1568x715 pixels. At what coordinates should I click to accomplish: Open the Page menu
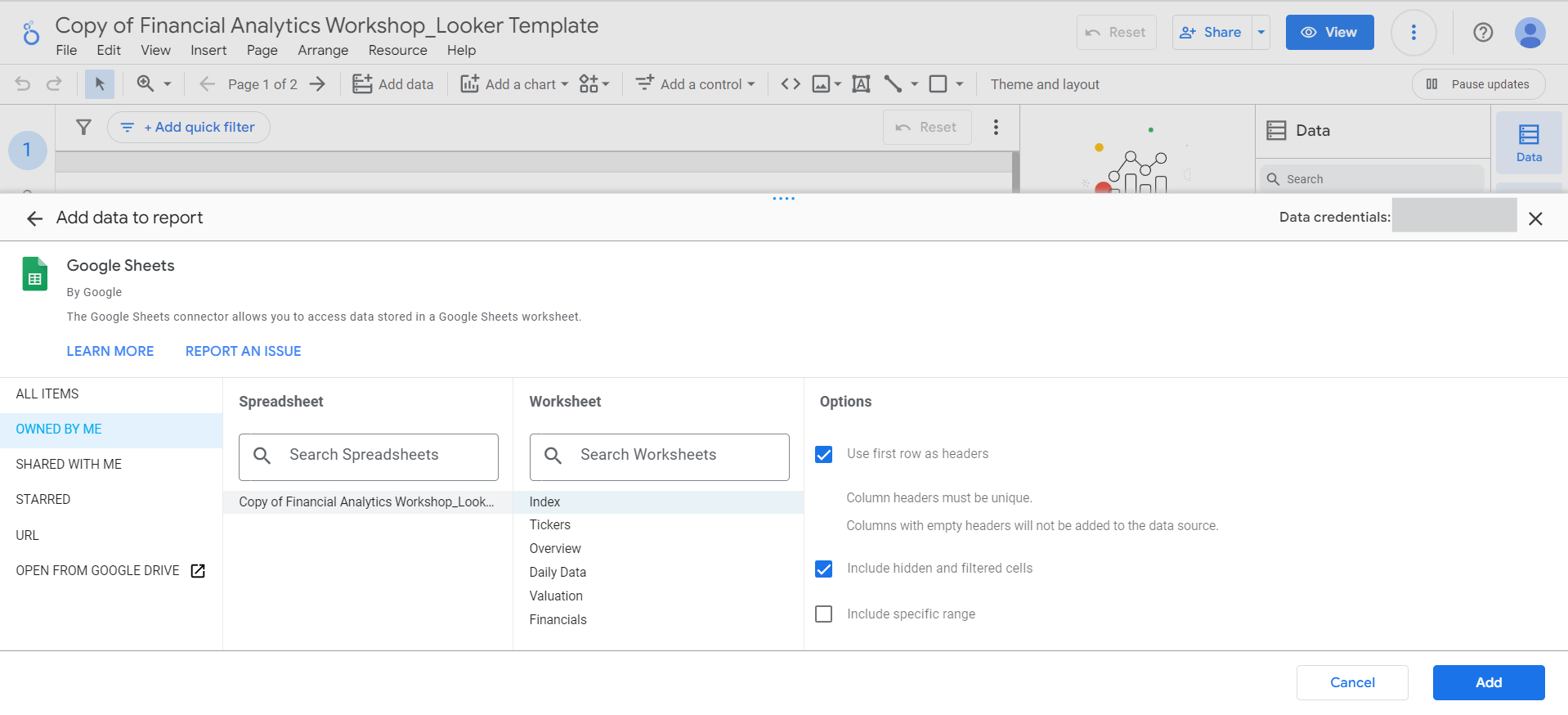pyautogui.click(x=262, y=51)
